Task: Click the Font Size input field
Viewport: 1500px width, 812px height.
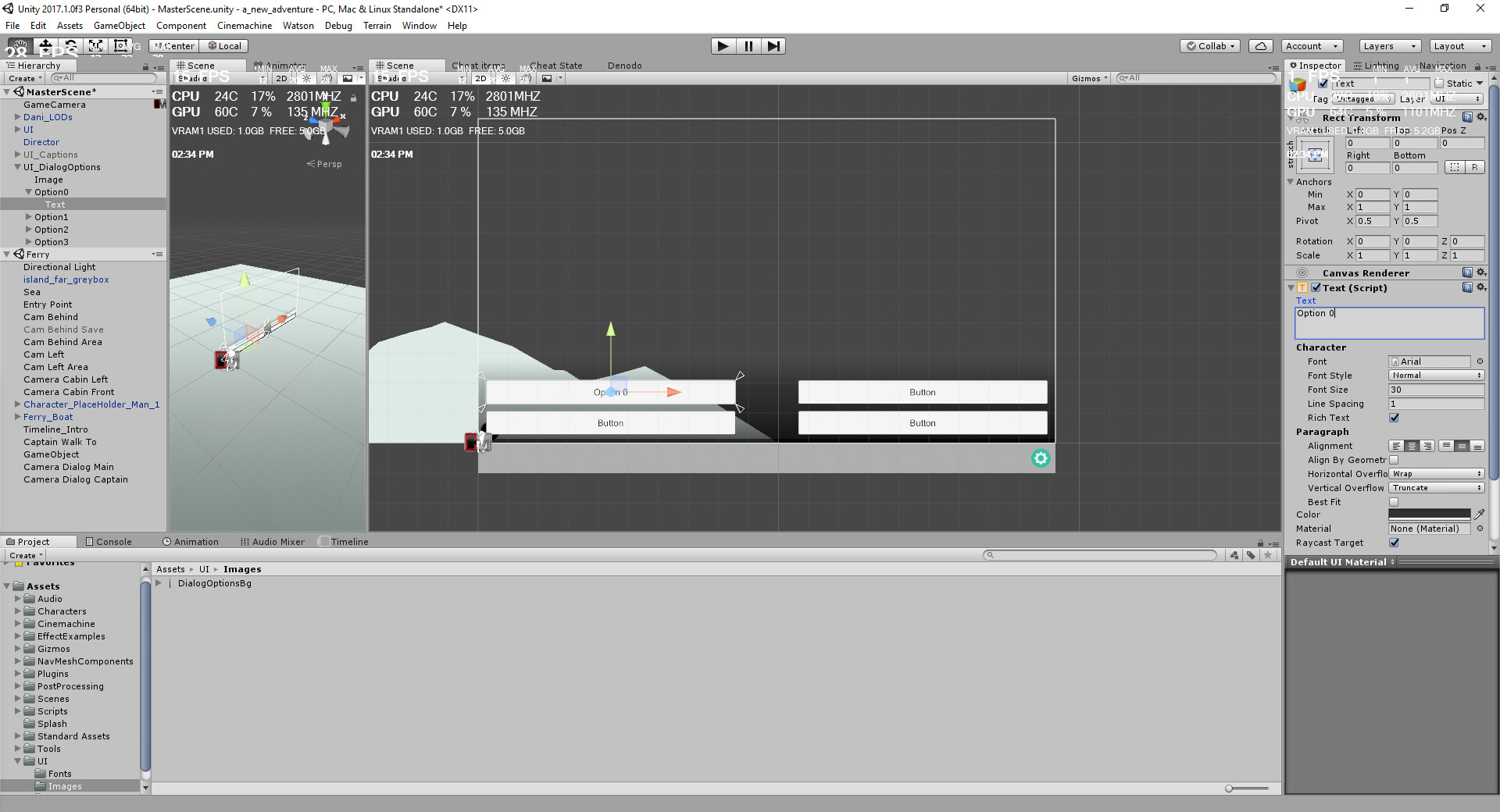Action: click(1436, 390)
